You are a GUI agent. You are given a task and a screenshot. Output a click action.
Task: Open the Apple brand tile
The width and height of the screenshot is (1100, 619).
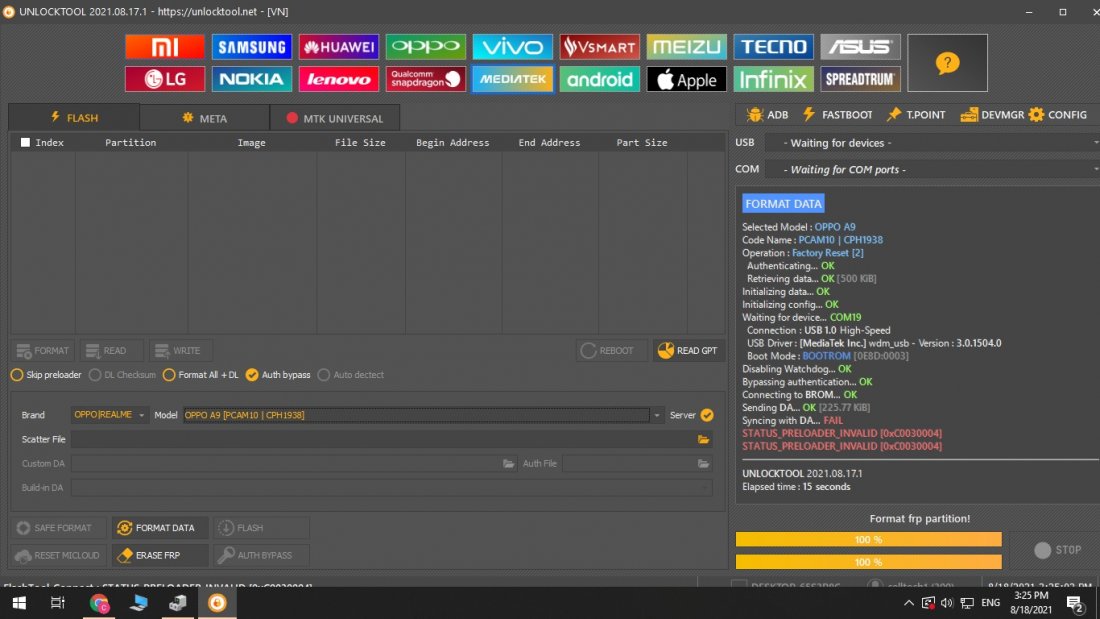click(687, 79)
